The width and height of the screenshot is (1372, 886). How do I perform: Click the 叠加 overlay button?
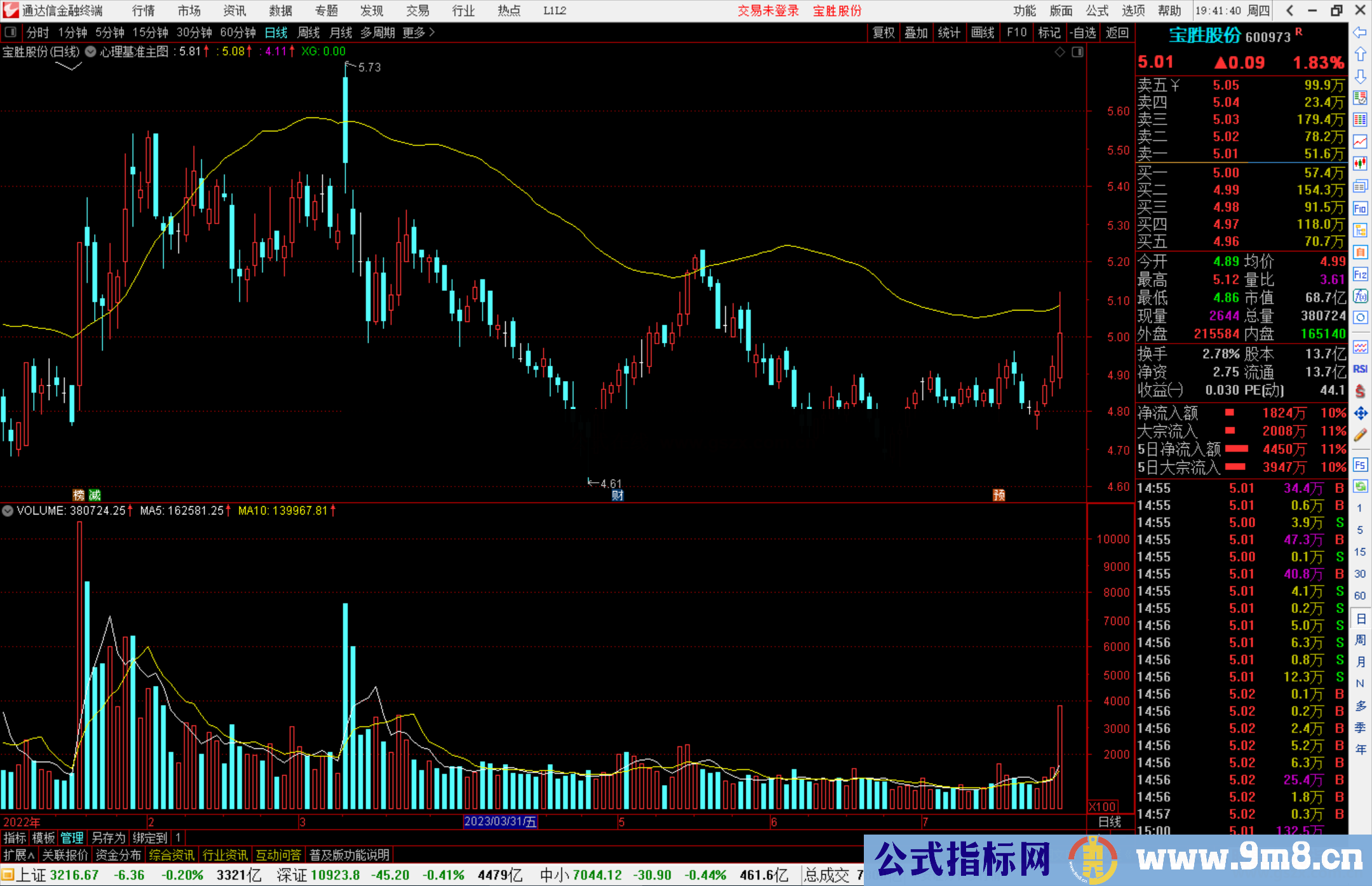coord(916,32)
